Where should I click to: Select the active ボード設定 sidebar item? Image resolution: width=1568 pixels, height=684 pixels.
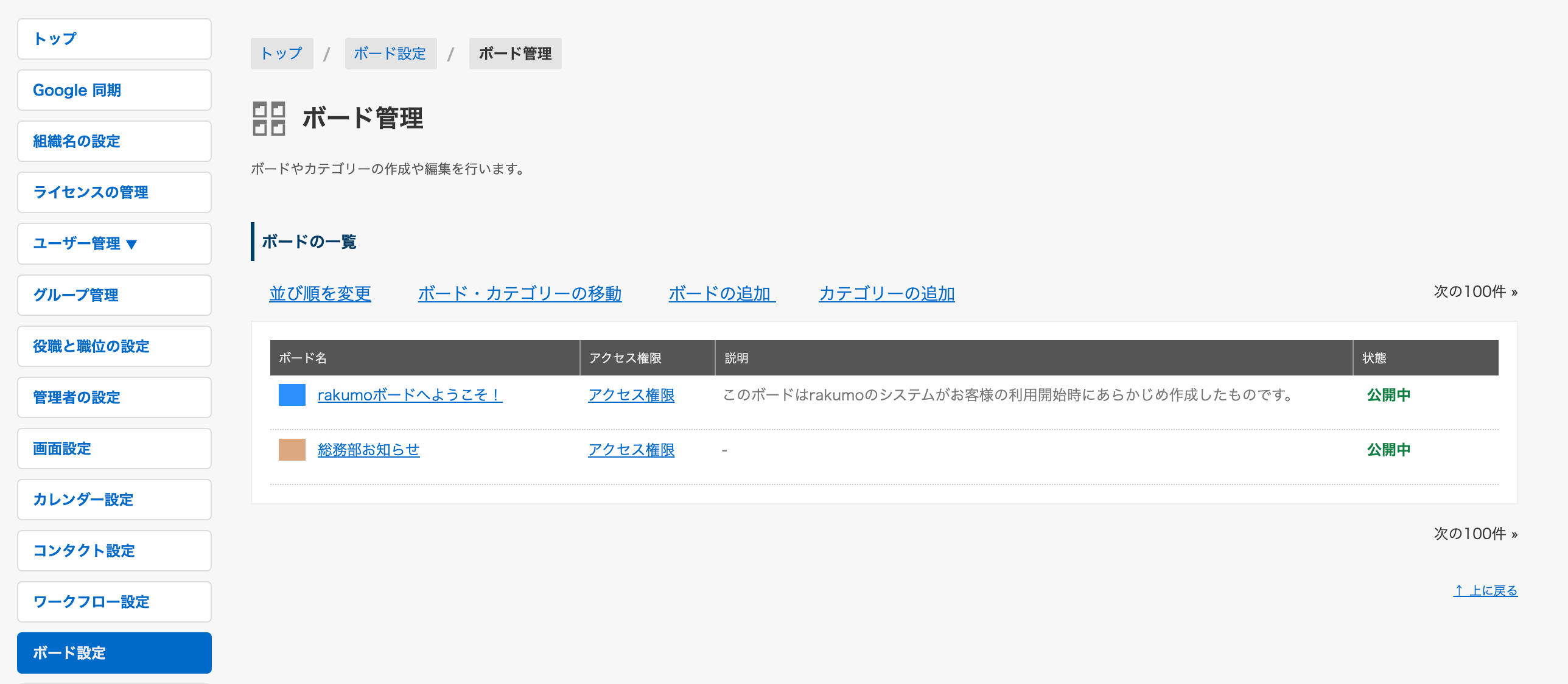[114, 653]
